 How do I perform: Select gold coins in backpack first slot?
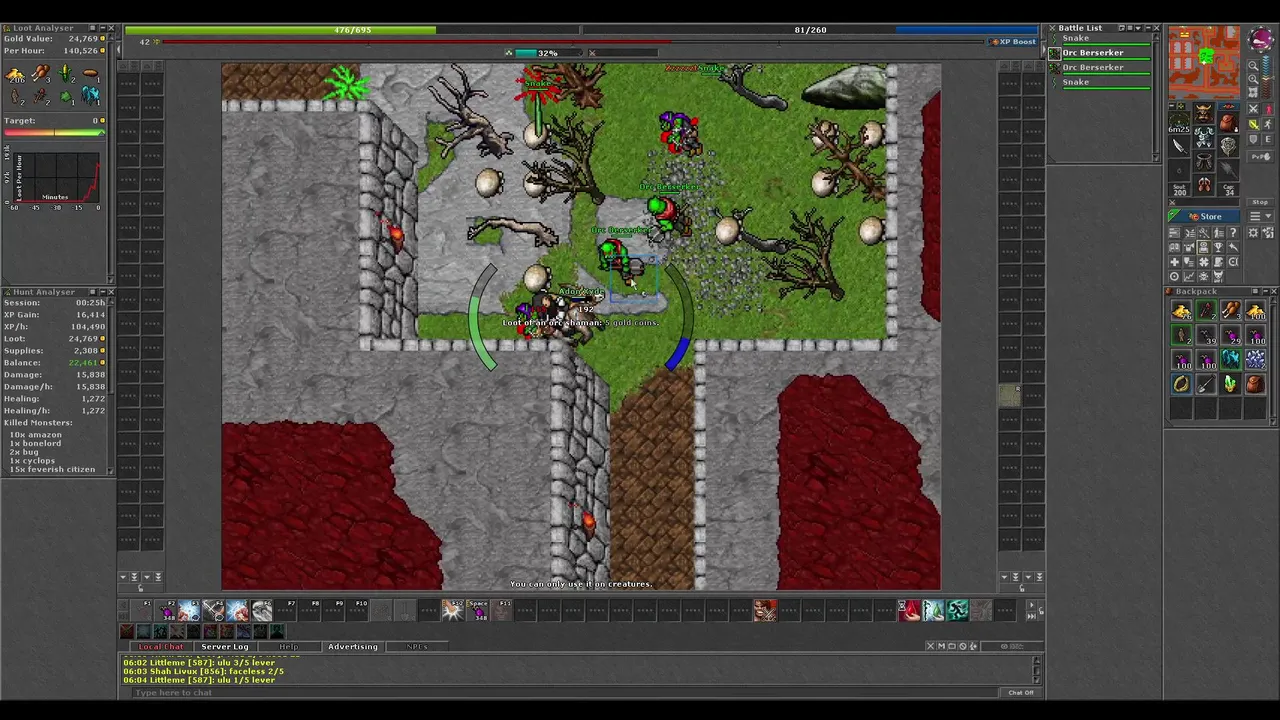coord(1182,310)
